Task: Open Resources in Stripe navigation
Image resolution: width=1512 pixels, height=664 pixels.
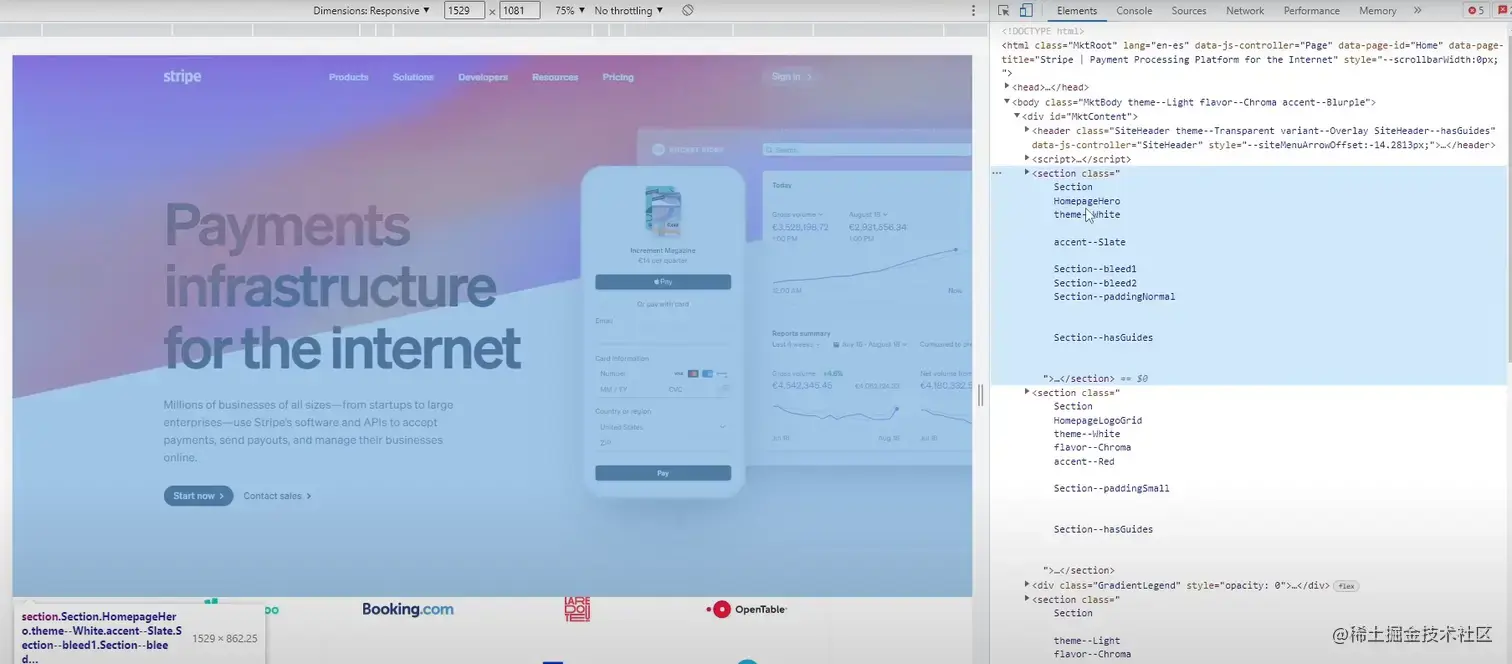Action: [555, 77]
